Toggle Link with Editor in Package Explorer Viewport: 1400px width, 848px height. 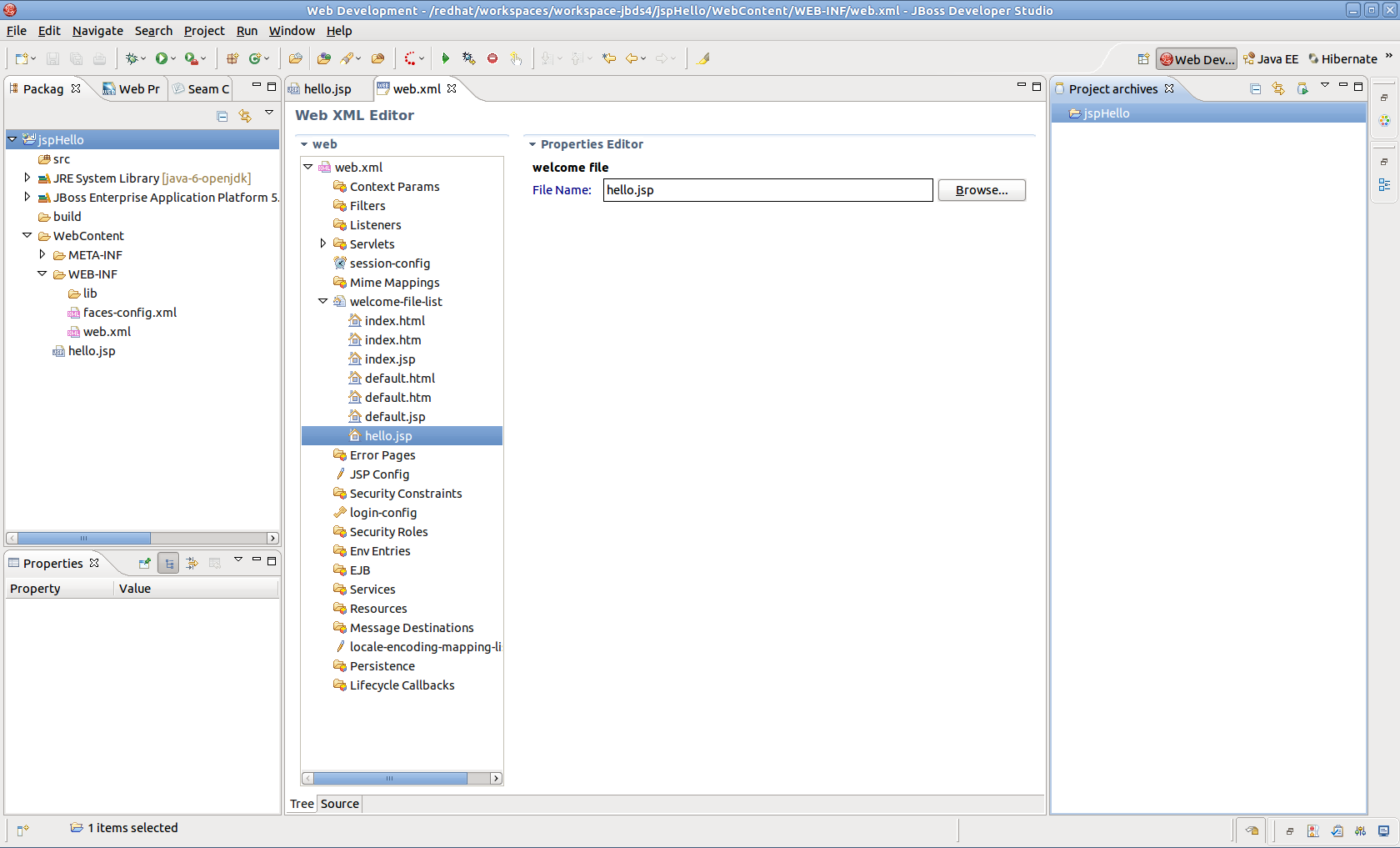[x=245, y=116]
